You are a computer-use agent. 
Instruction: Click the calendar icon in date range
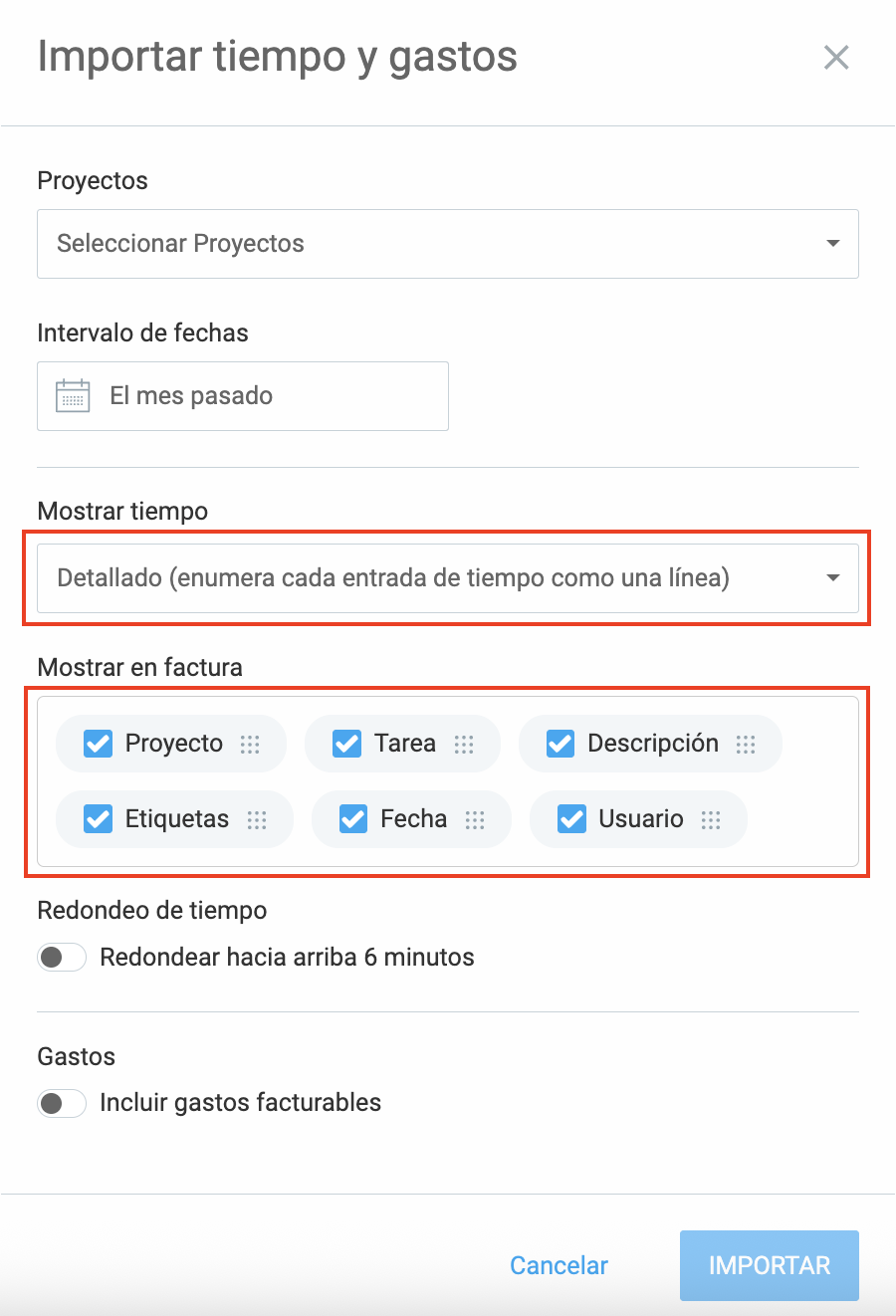click(x=73, y=396)
